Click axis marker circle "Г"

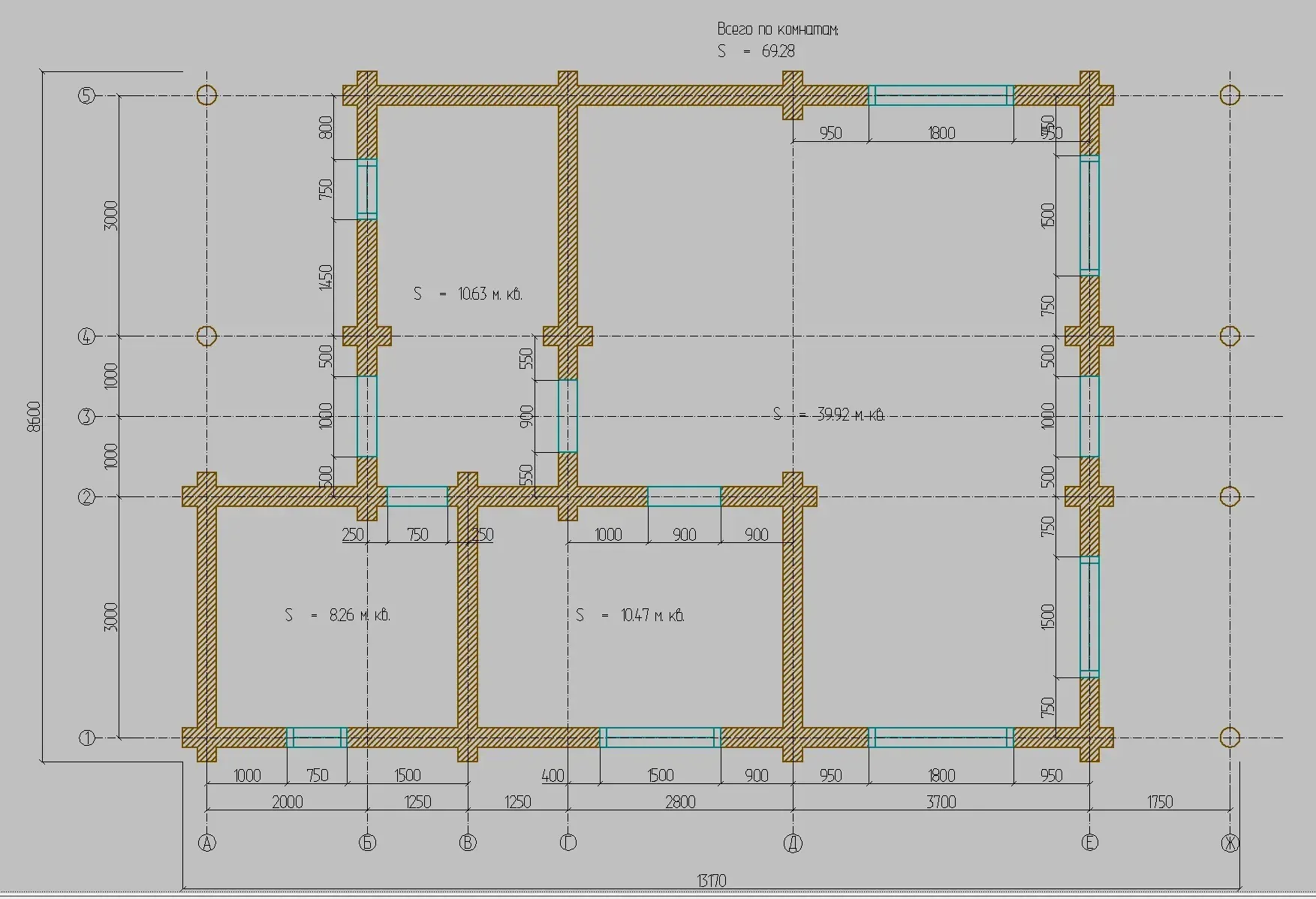[568, 843]
